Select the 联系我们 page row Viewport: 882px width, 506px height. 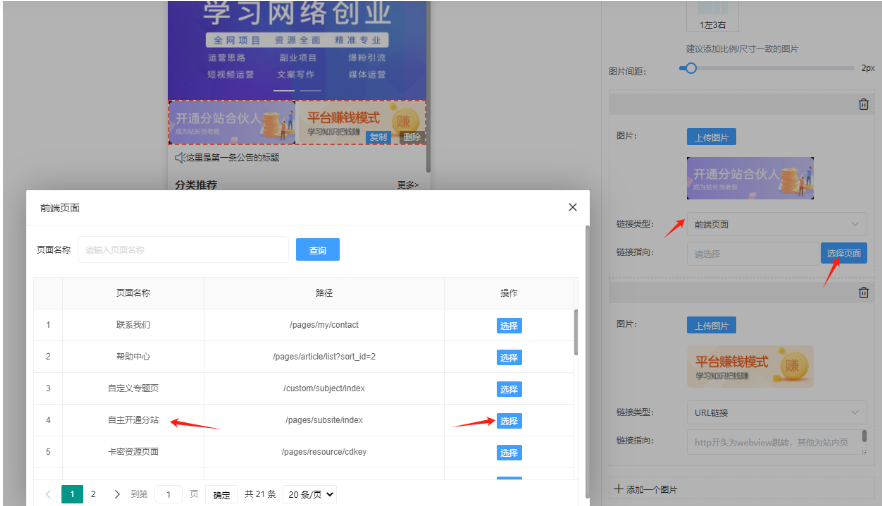(x=509, y=326)
